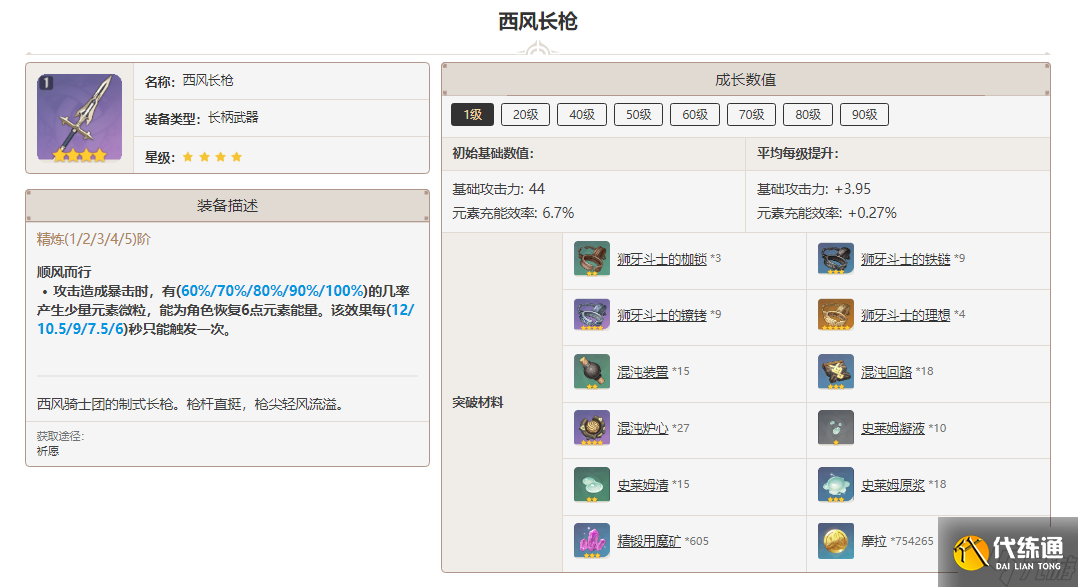Click the 史莱姆原浆 item icon
The height and width of the screenshot is (587, 1078).
coord(836,485)
